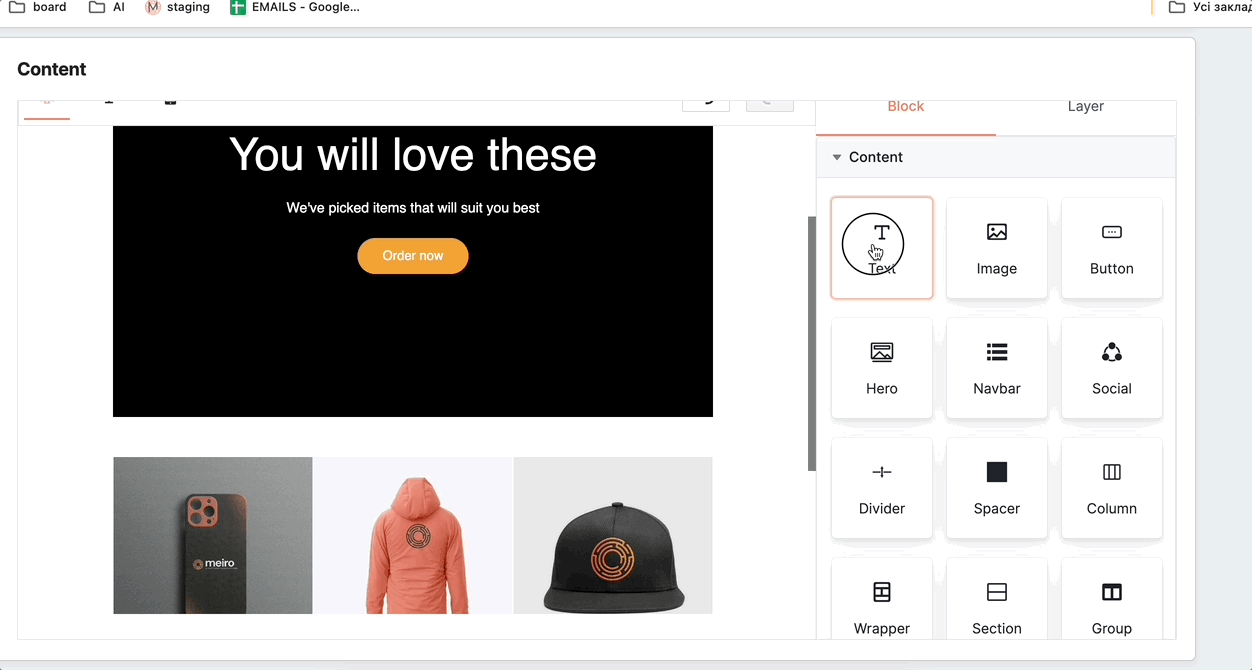Open the board bookmarks folder
Screen dimensions: 1252x670
click(x=36, y=7)
